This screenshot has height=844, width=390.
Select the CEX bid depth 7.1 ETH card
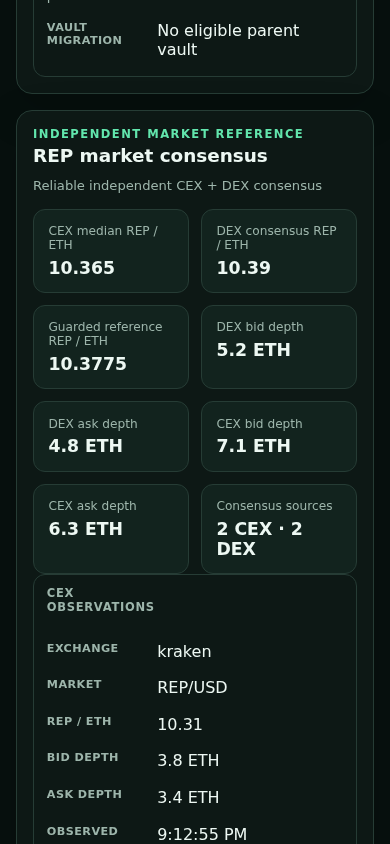[279, 437]
